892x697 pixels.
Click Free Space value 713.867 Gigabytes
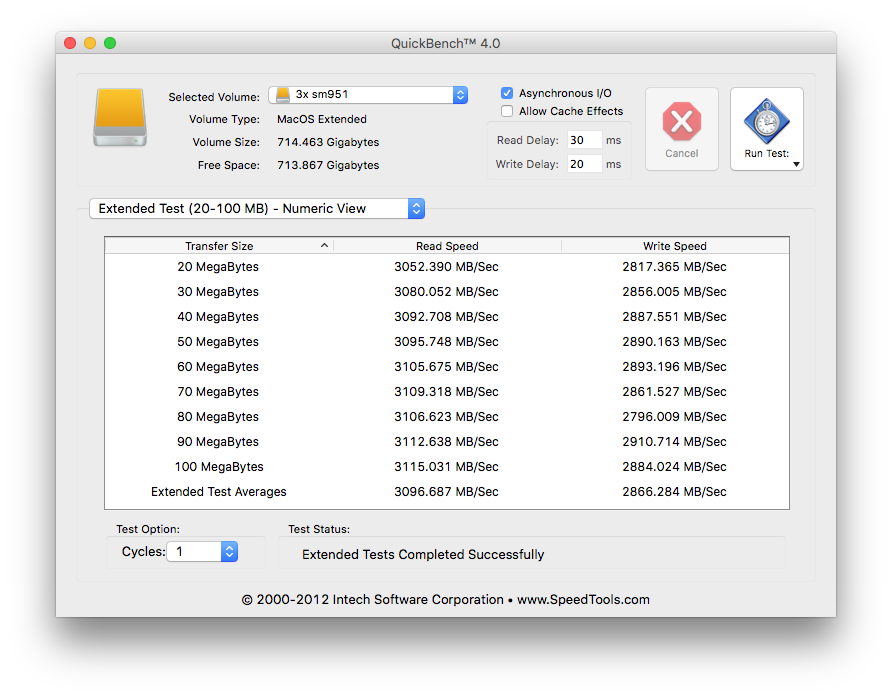coord(328,165)
